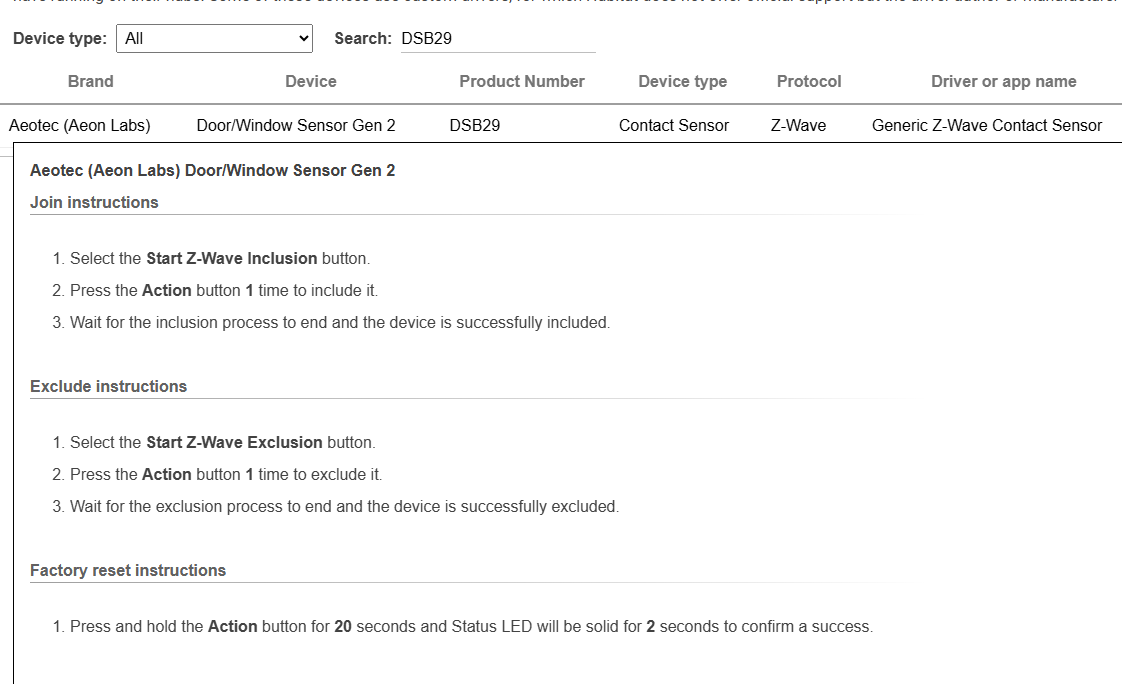Click the Z-Wave protocol cell

(x=798, y=126)
